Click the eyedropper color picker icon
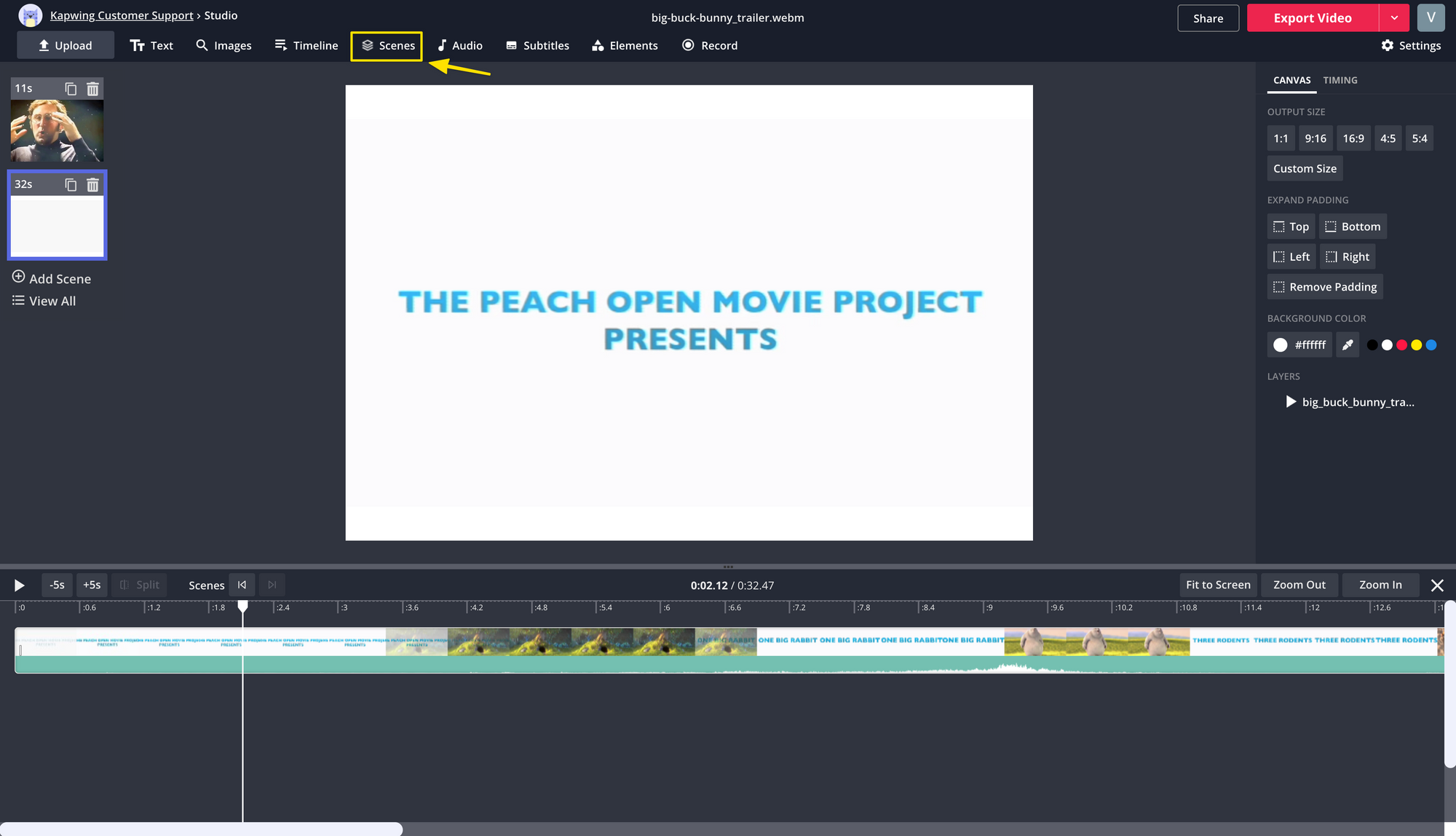Viewport: 1456px width, 836px height. point(1348,345)
